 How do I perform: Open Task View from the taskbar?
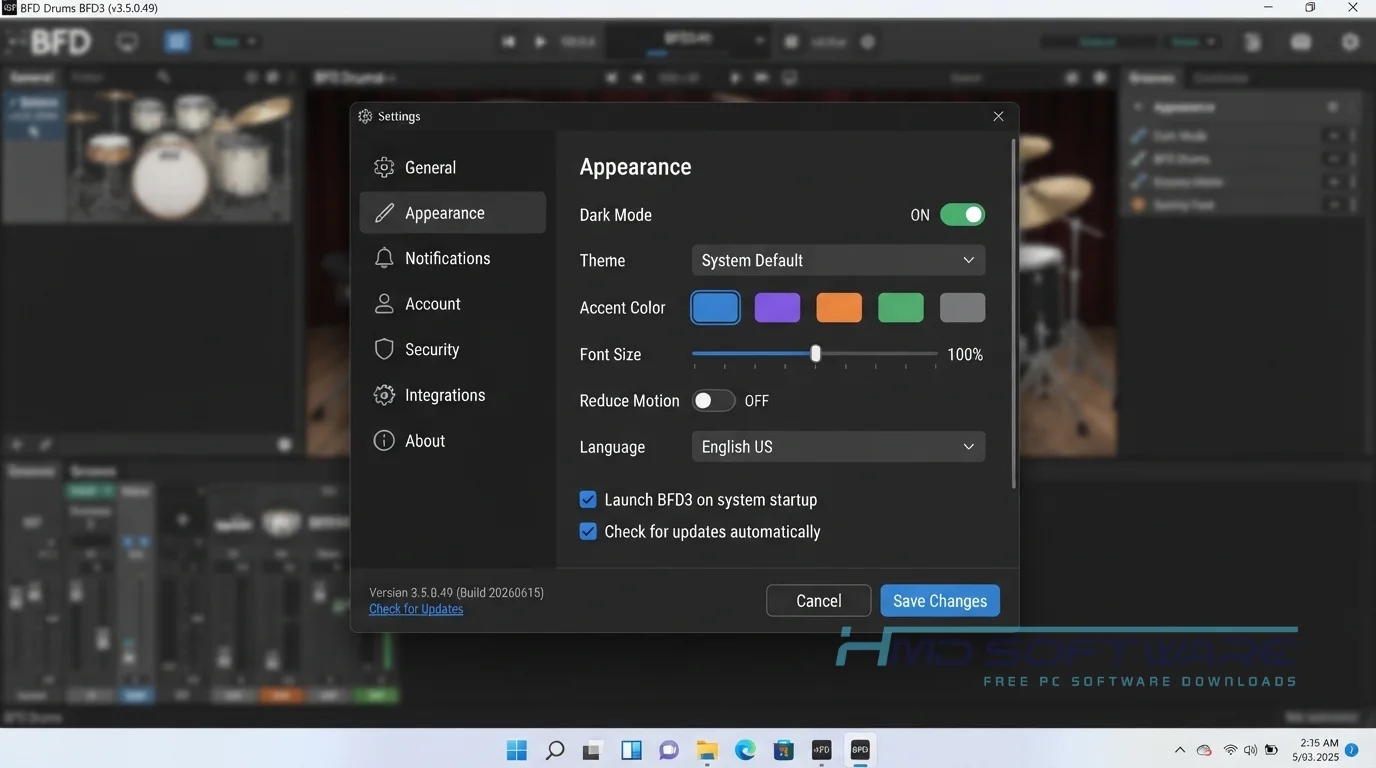[x=593, y=750]
